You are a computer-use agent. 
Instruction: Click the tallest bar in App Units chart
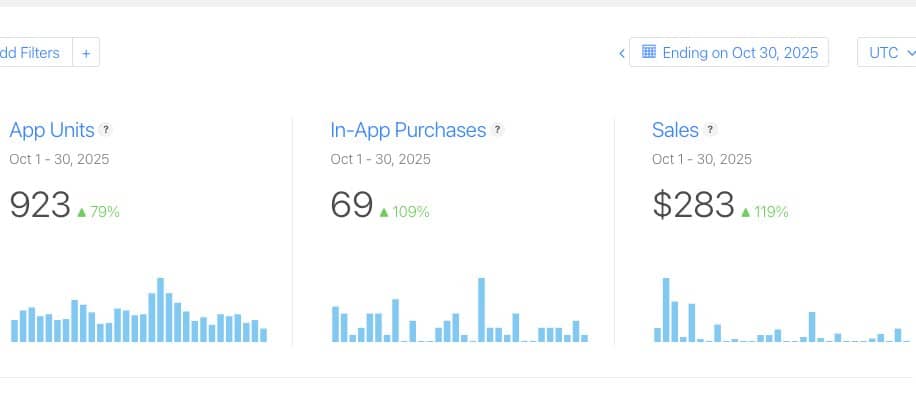pos(160,310)
